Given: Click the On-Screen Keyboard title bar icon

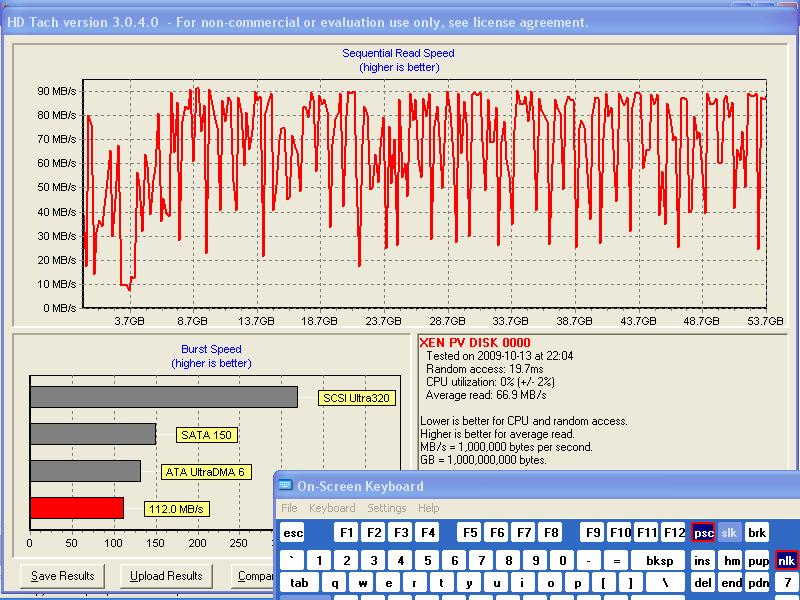Looking at the screenshot, I should point(286,486).
